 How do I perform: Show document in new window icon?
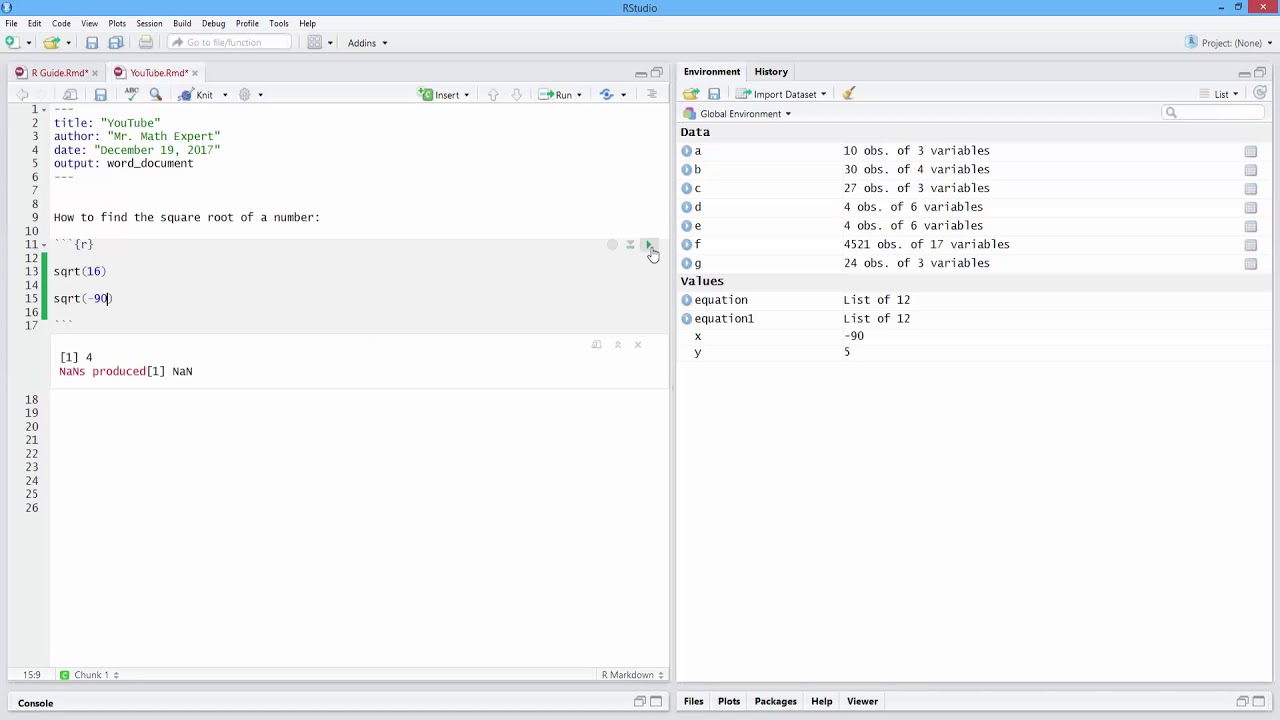point(70,94)
